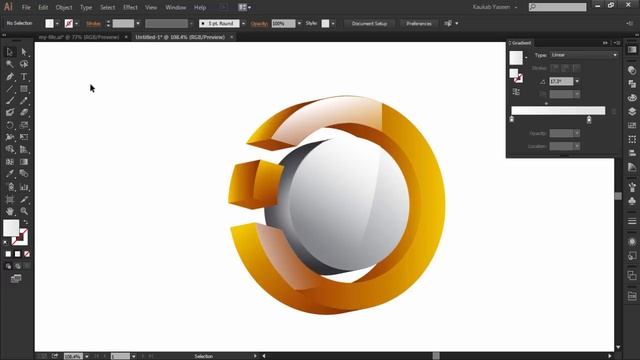This screenshot has height=360, width=640.
Task: Select the Free Transform tool
Action: tap(24, 137)
